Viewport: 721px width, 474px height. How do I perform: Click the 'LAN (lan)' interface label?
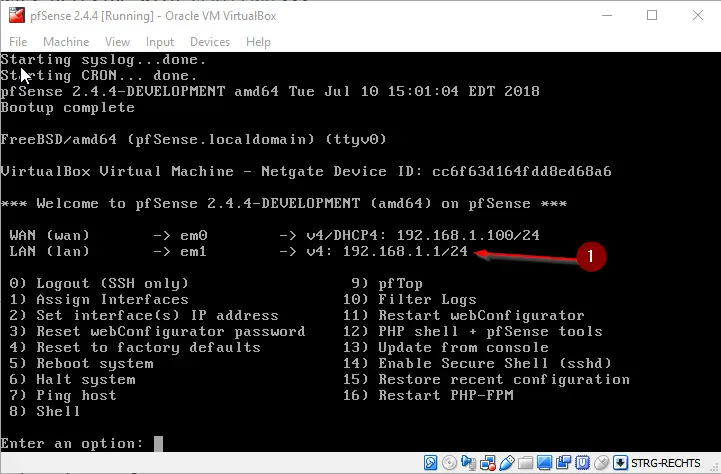pyautogui.click(x=50, y=251)
